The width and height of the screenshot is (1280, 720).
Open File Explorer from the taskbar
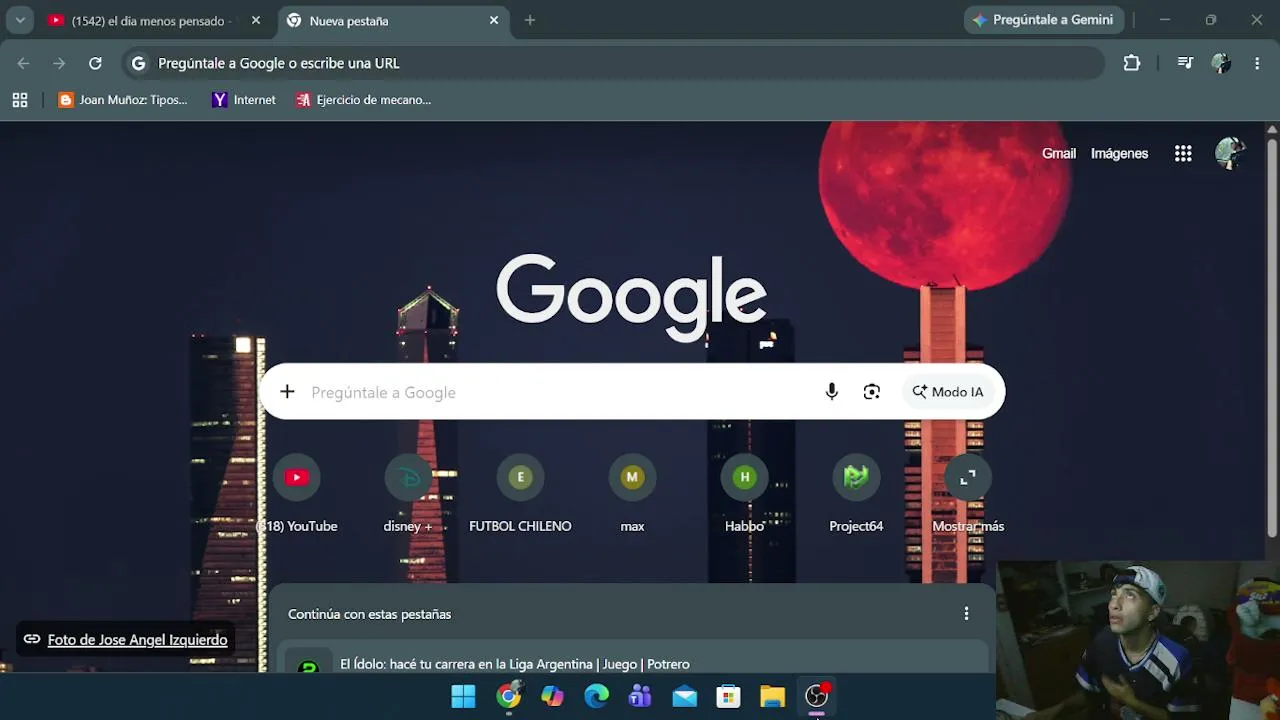point(772,696)
